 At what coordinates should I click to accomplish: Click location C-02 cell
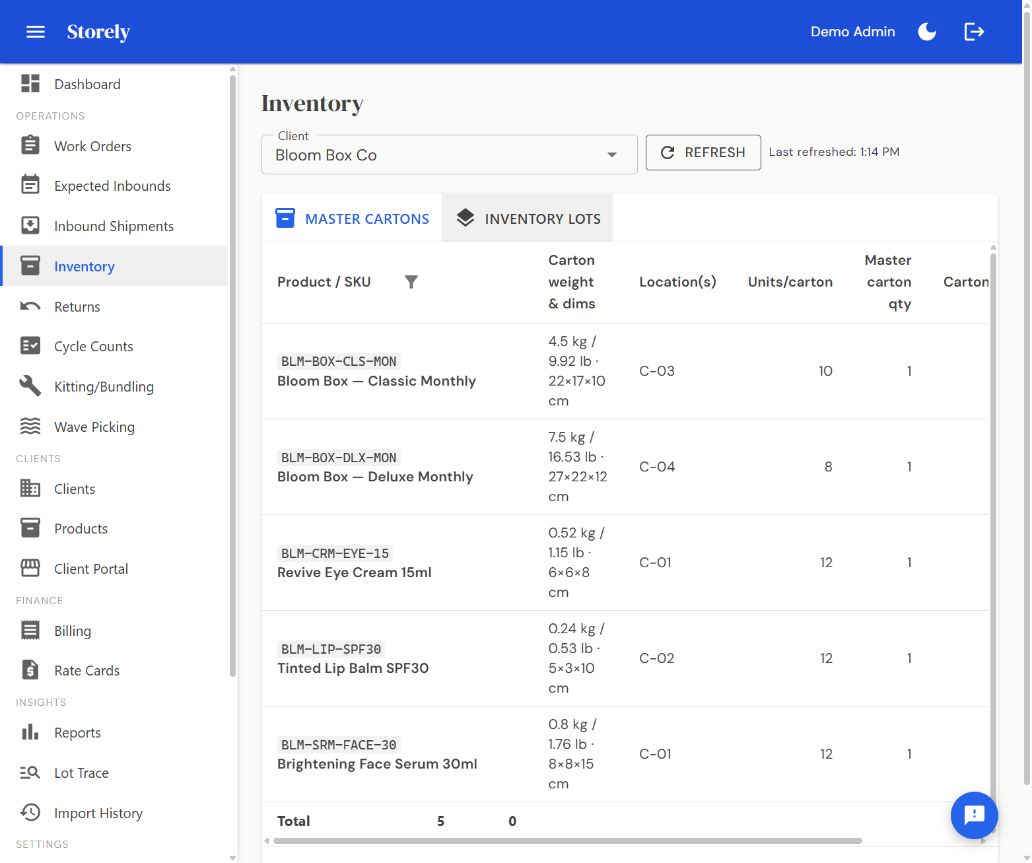(x=657, y=658)
